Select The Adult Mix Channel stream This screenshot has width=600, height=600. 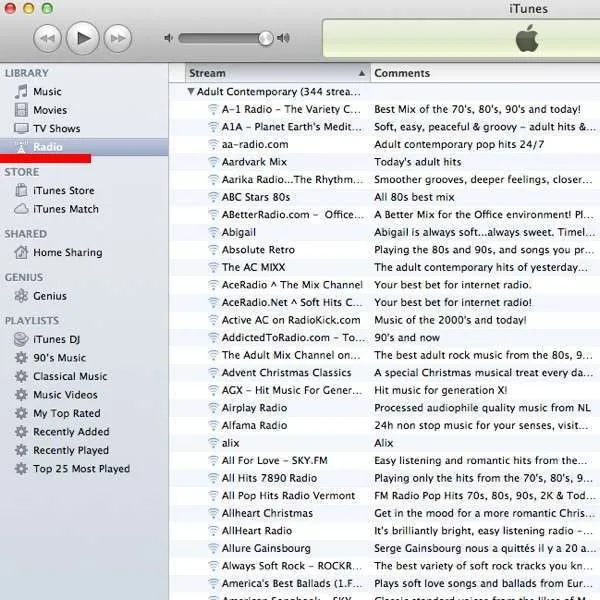pos(291,355)
